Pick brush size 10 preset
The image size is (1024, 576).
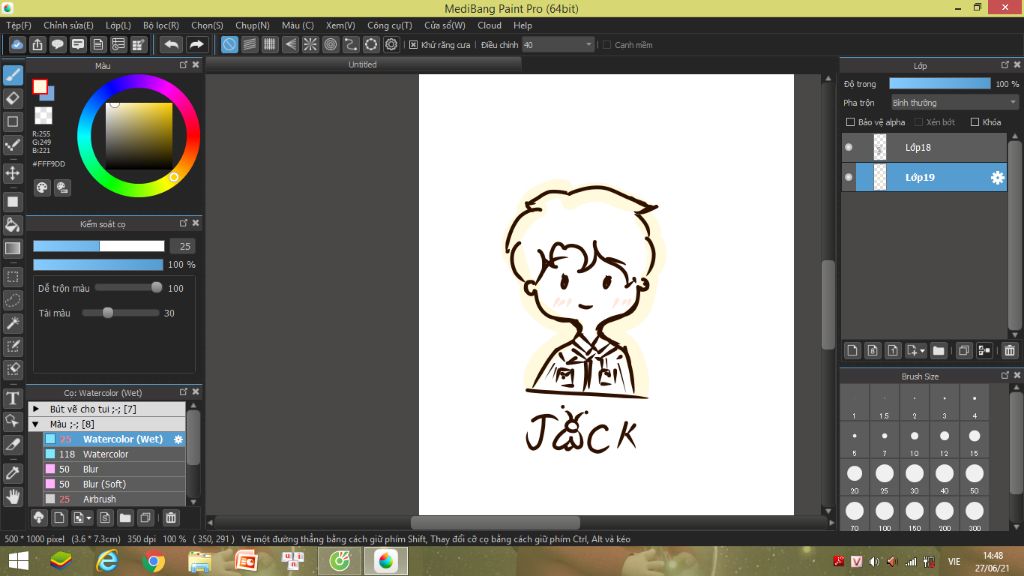tap(914, 440)
